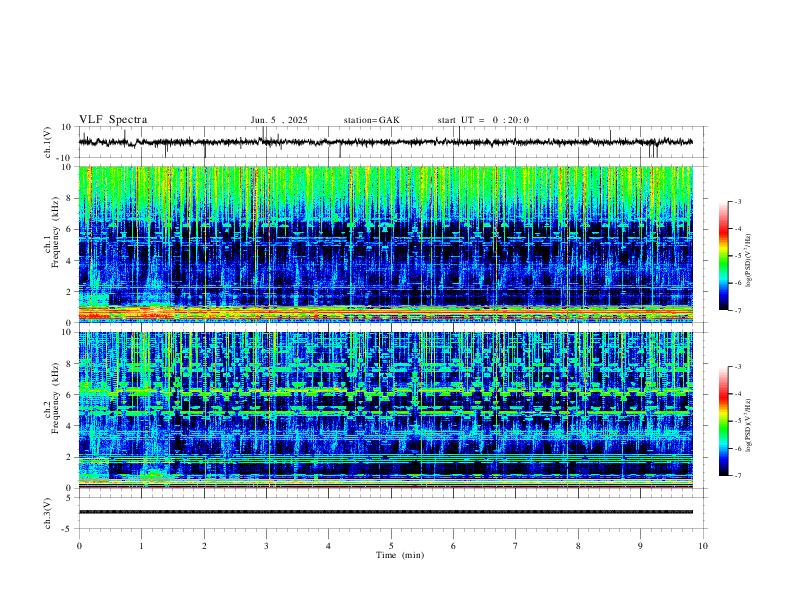Click inside the ch.1 spectrogram plot
Image resolution: width=792 pixels, height=612 pixels.
pyautogui.click(x=386, y=244)
